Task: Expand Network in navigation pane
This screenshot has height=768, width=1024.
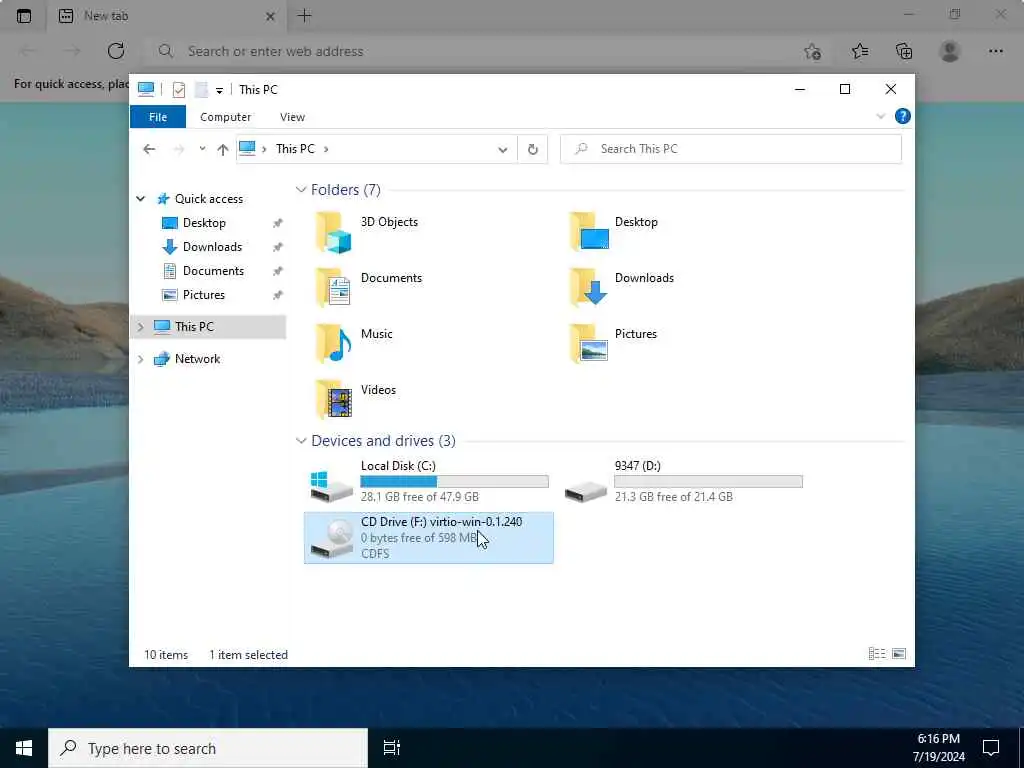Action: 140,359
